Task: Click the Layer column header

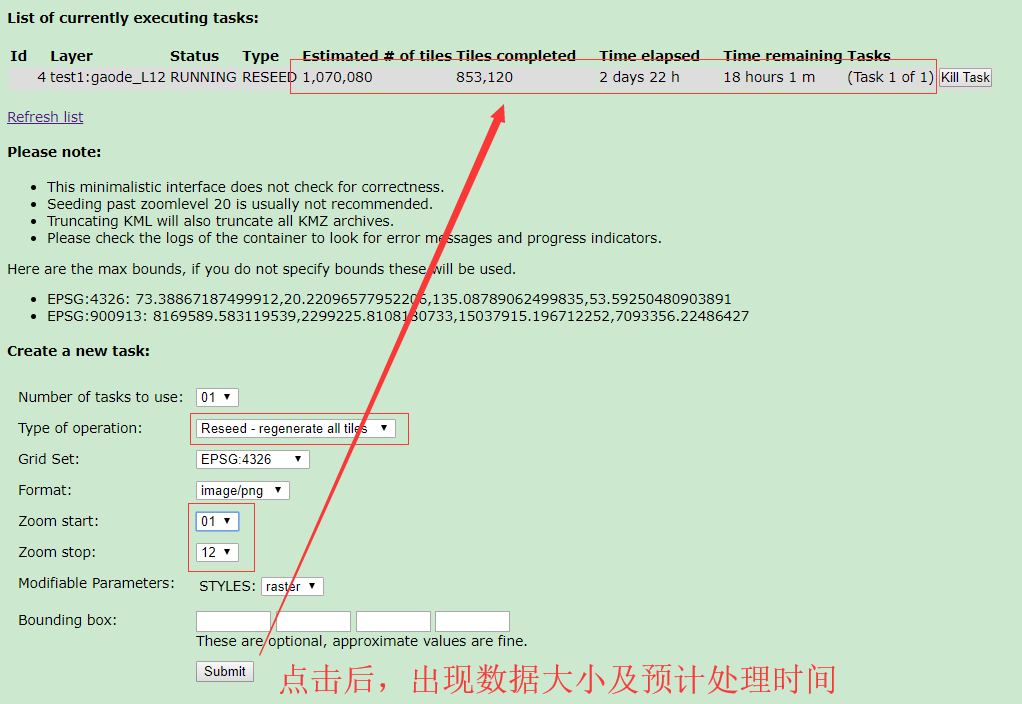Action: click(x=71, y=56)
